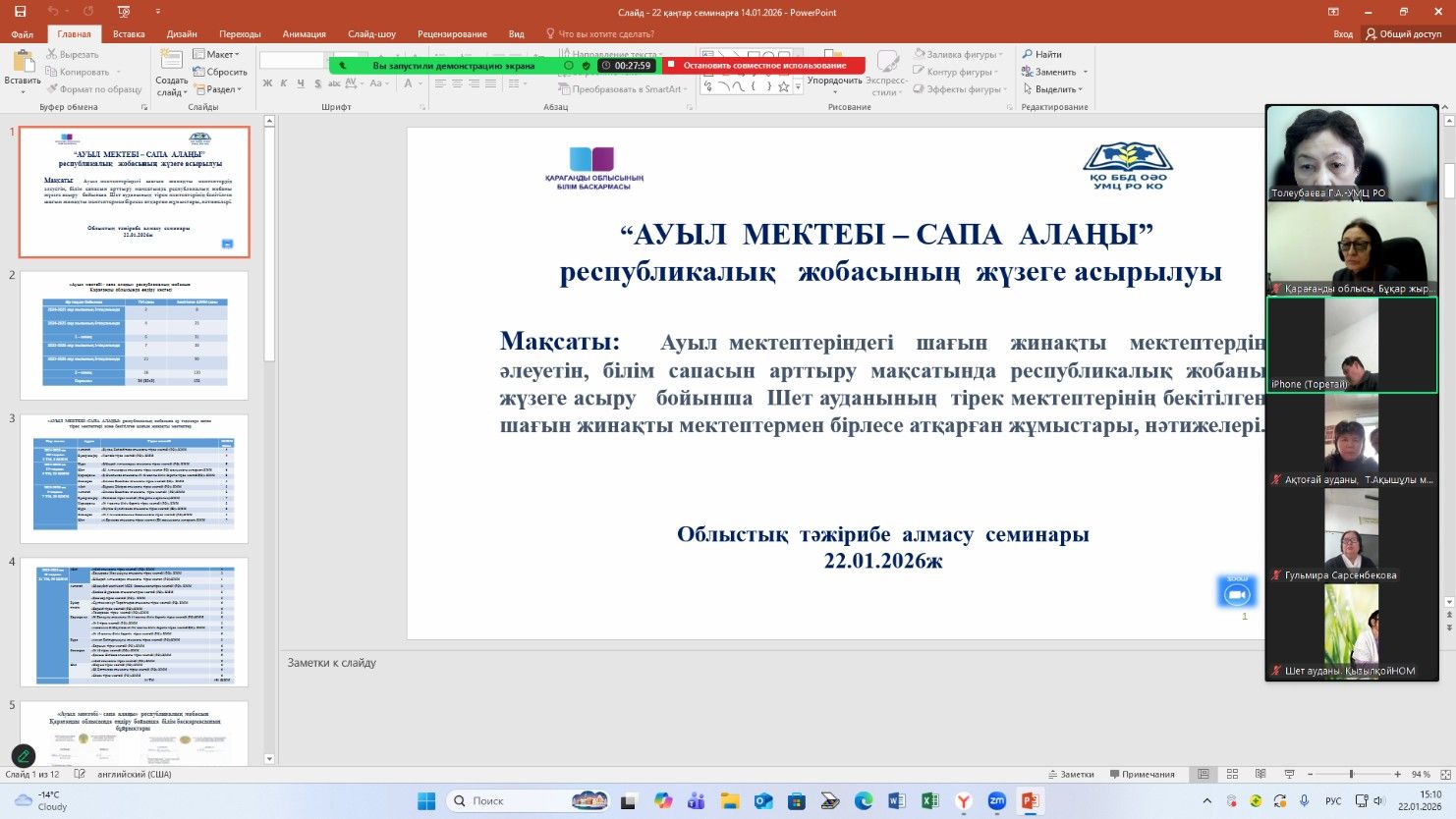Click the Share (Общий доступ) button
Viewport: 1456px width, 819px height.
(x=1403, y=34)
